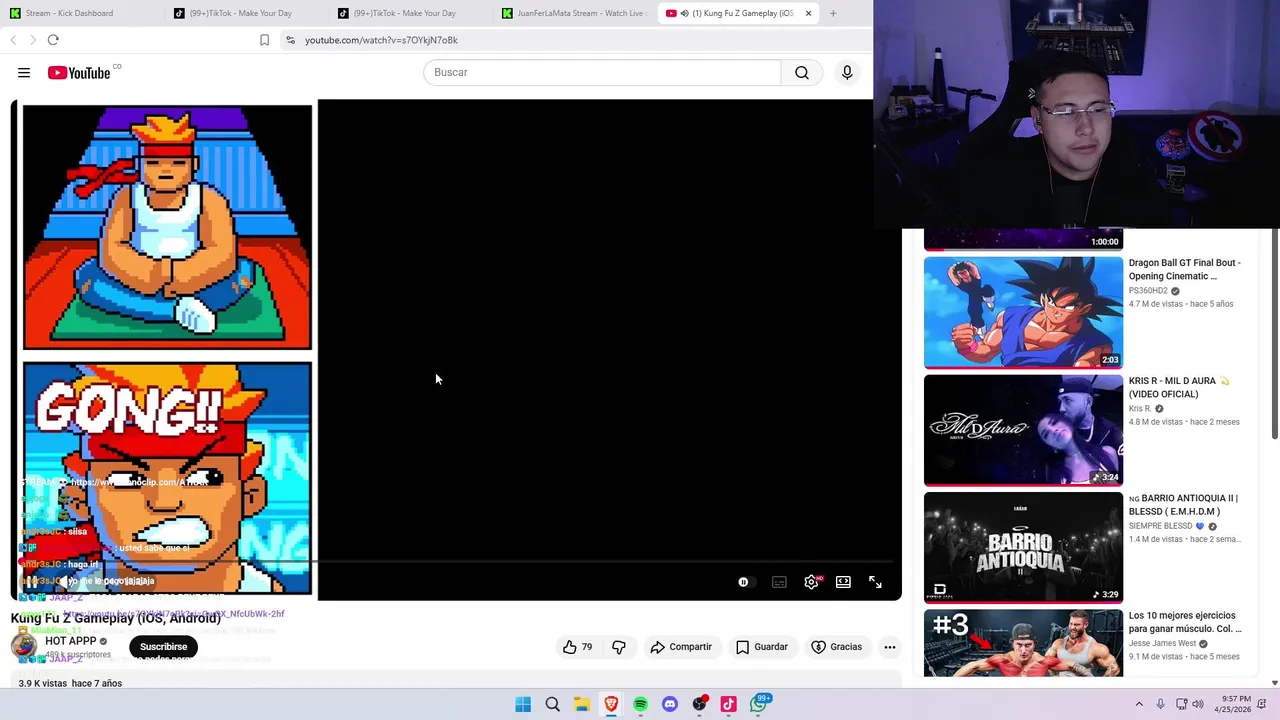Open Dragon Ball GT Final Bout thumbnail

point(1023,313)
